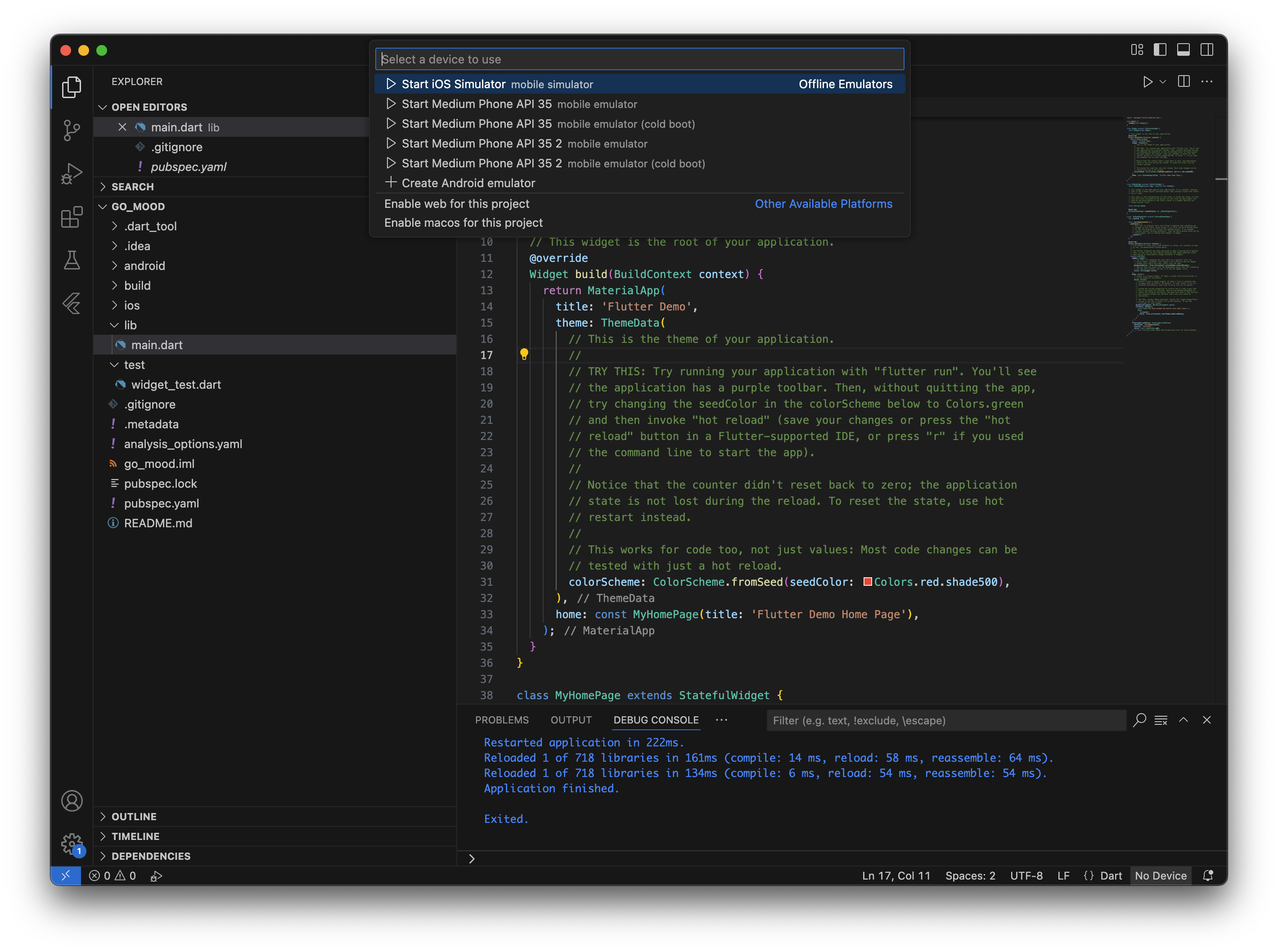1278x952 pixels.
Task: Expand the OUTLINE section
Action: tap(134, 816)
